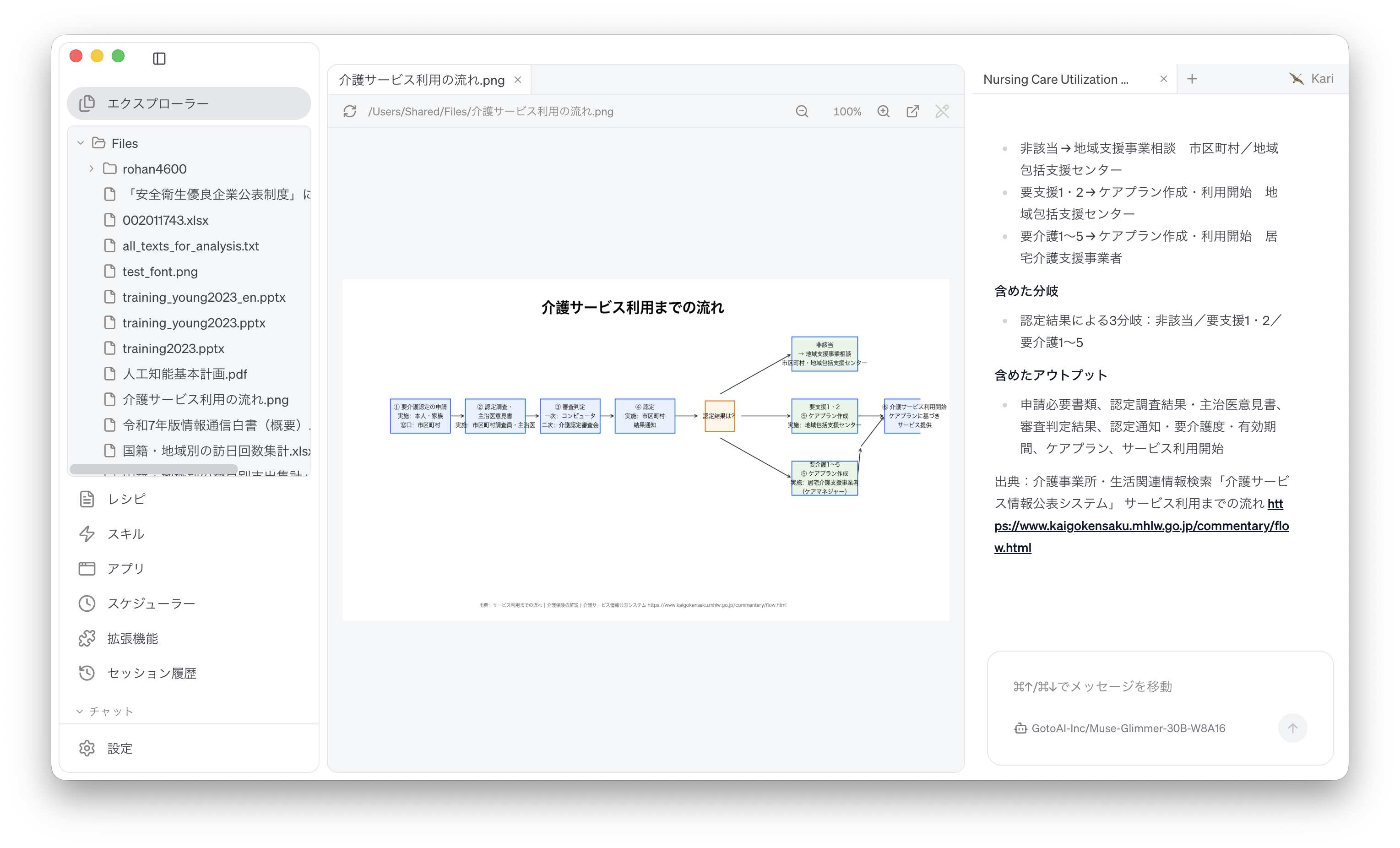Close the Nursing Care Utilization tab
Viewport: 1400px width, 848px height.
pos(1163,79)
